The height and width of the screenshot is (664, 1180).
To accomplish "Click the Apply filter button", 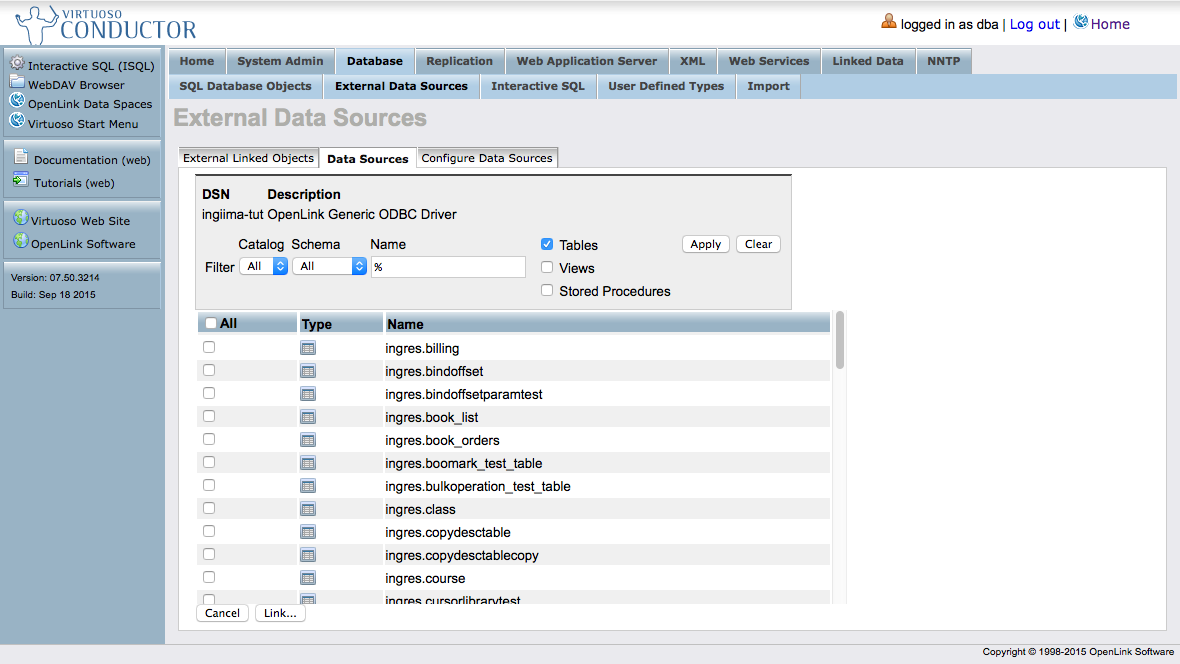I will coord(706,244).
